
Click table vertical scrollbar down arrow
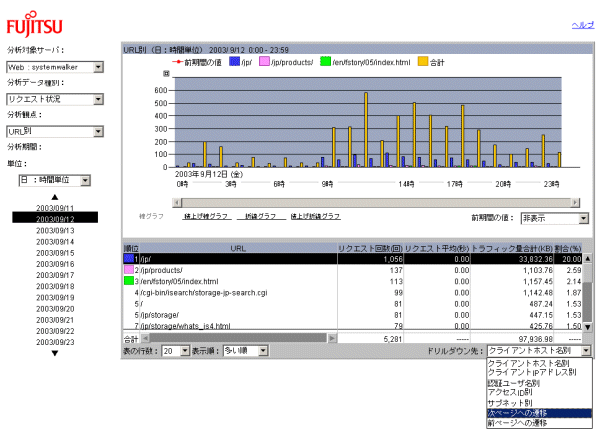click(x=588, y=327)
